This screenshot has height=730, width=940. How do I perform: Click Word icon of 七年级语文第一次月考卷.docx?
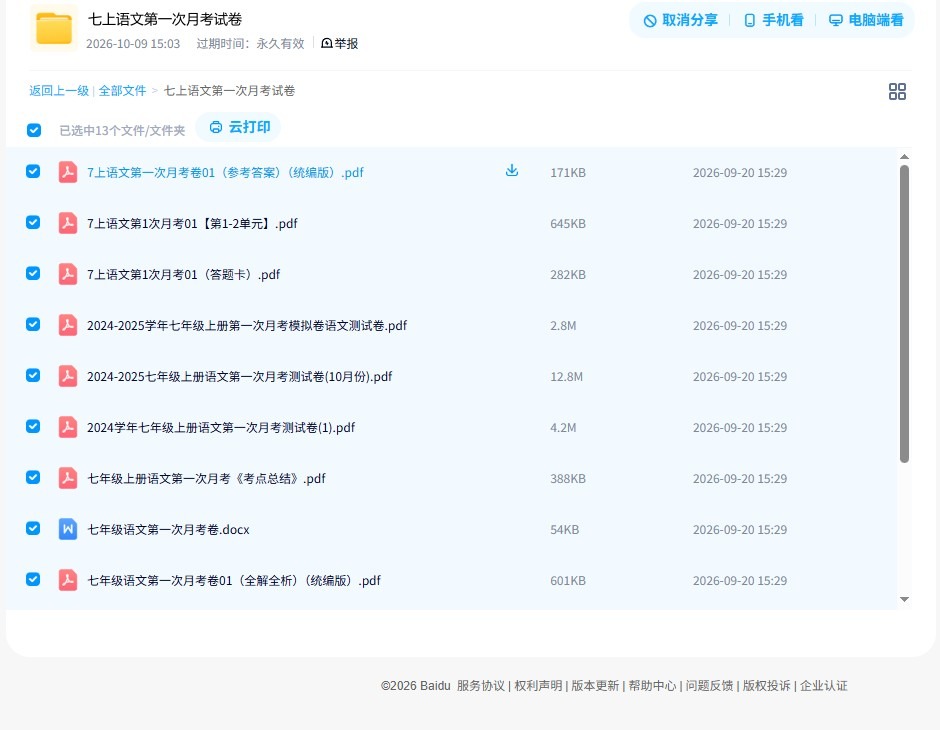tap(68, 529)
